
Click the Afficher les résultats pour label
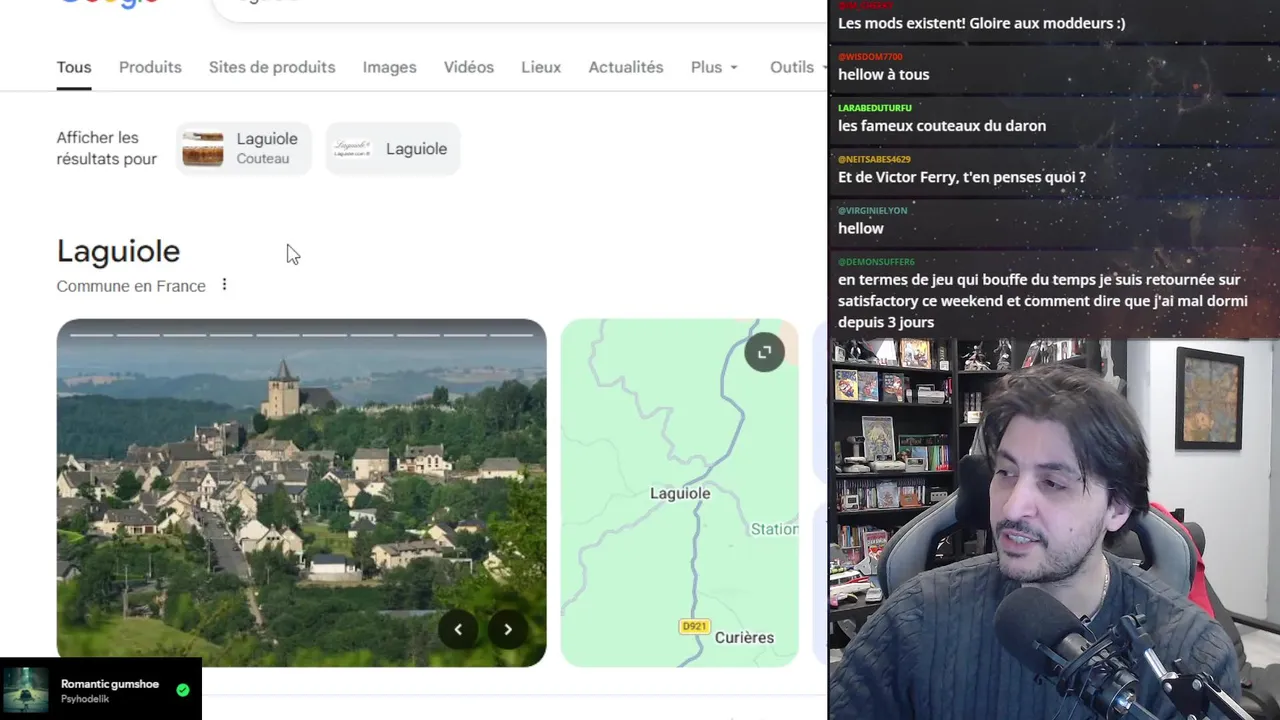107,148
